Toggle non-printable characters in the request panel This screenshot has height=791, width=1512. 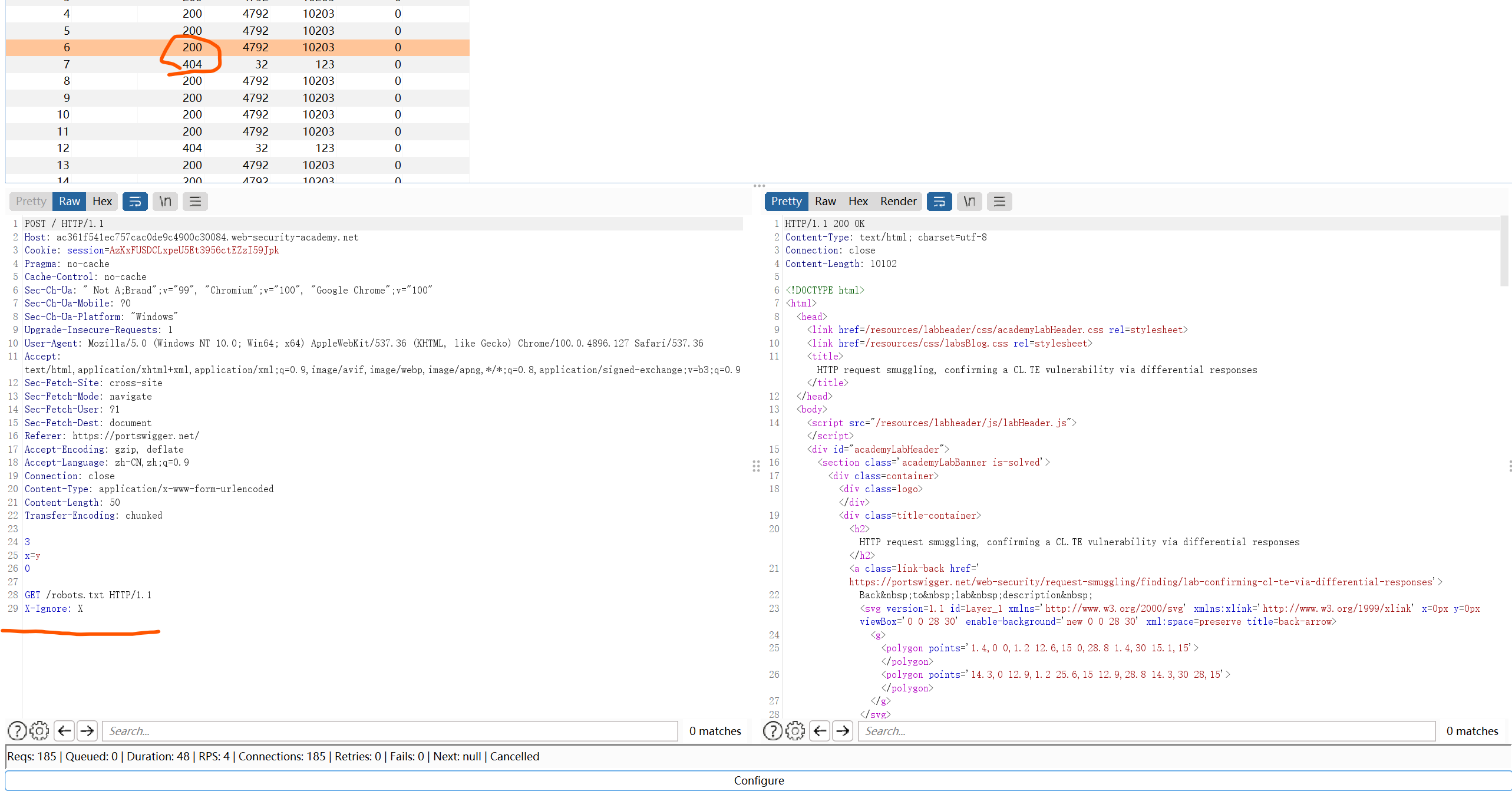[165, 202]
